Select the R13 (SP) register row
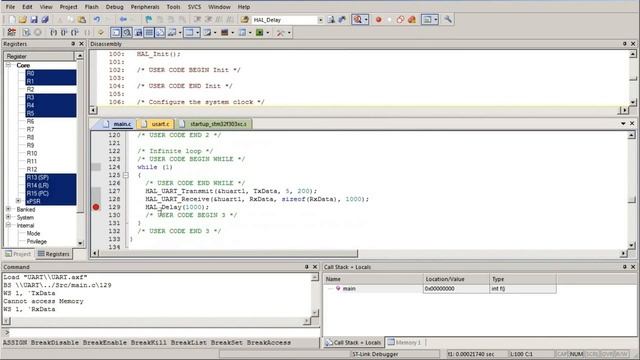 click(x=51, y=178)
